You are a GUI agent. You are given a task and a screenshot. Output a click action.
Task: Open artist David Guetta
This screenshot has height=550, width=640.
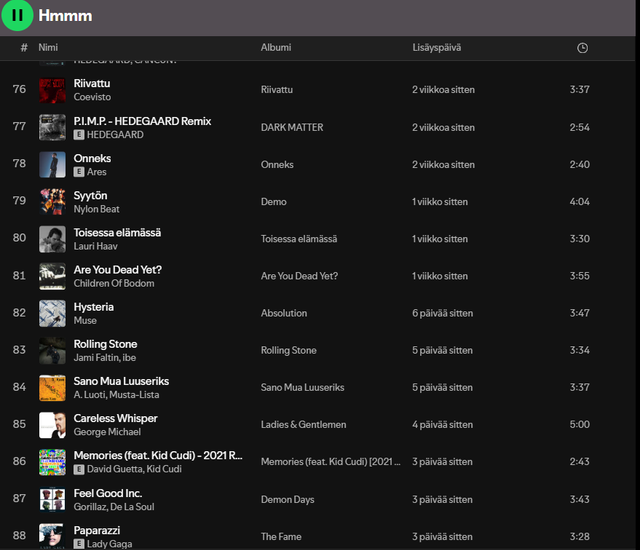coord(115,469)
